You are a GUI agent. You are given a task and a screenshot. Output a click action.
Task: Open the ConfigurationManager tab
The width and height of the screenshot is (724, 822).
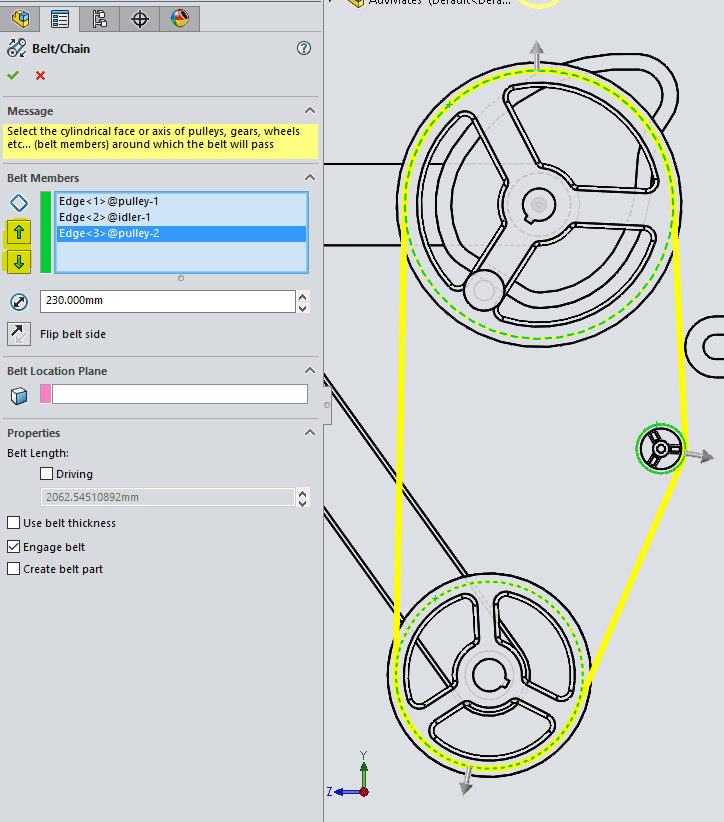100,19
